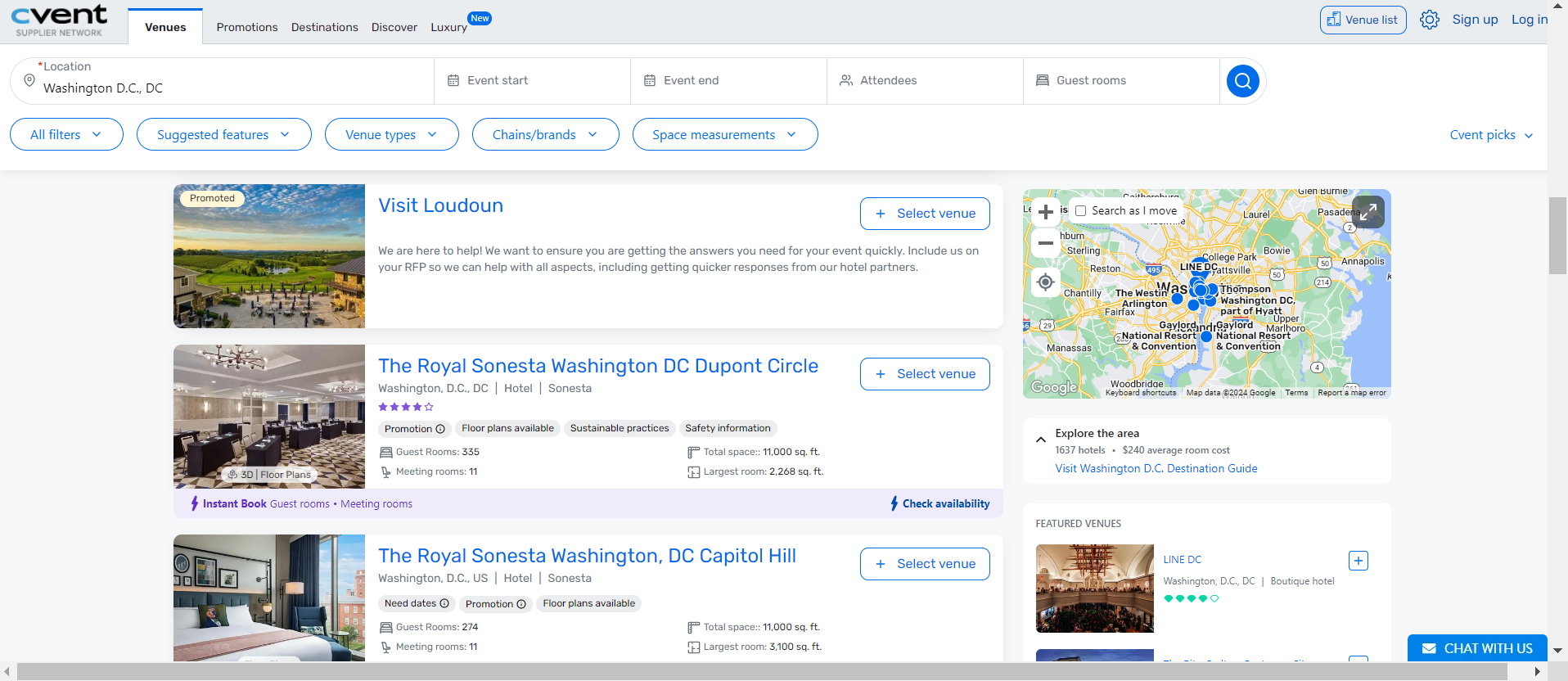This screenshot has width=1568, height=681.
Task: Click the Dupont Circle star rating
Action: click(406, 407)
